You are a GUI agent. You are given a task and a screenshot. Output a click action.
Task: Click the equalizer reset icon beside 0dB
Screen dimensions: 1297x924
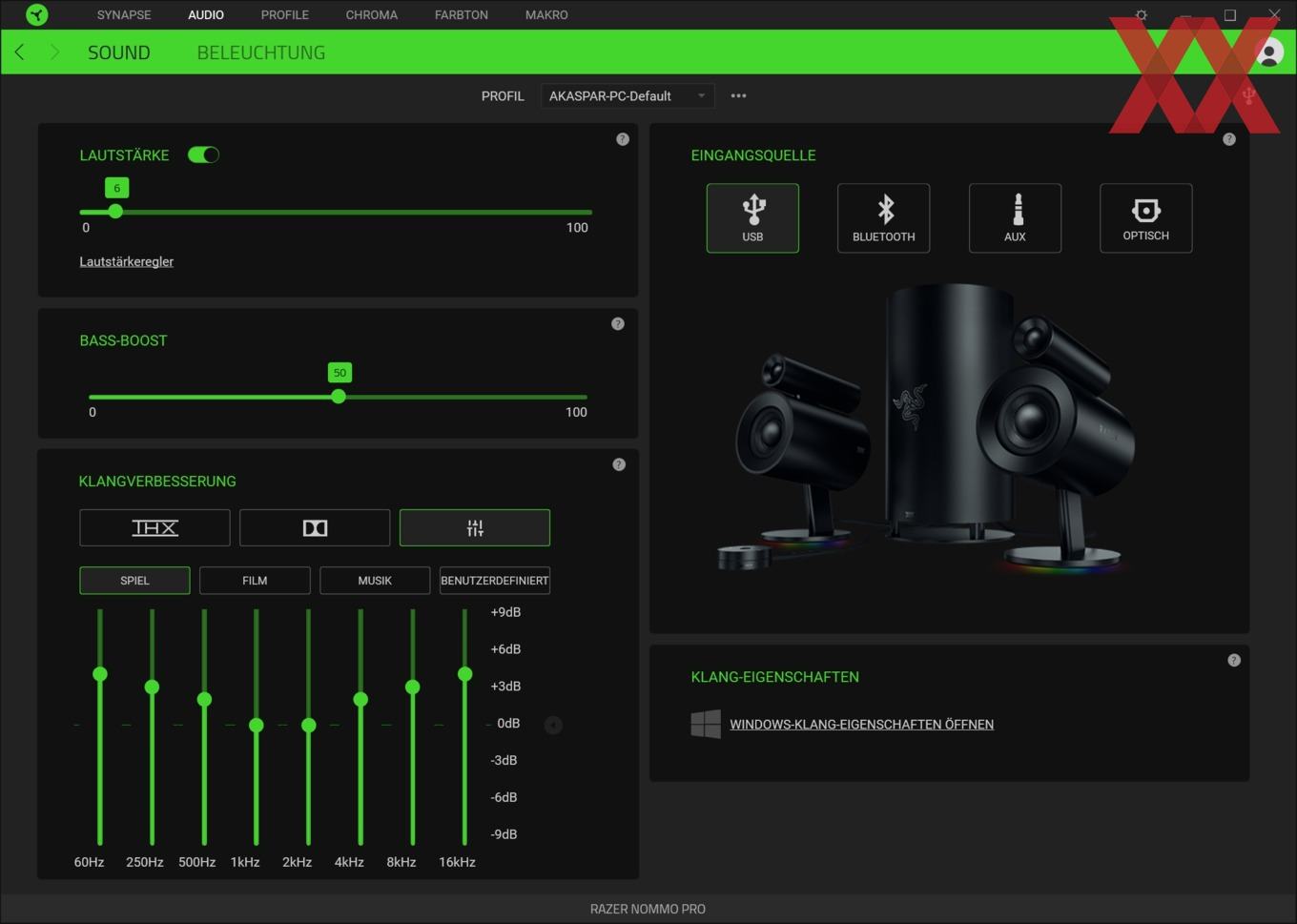pyautogui.click(x=553, y=725)
